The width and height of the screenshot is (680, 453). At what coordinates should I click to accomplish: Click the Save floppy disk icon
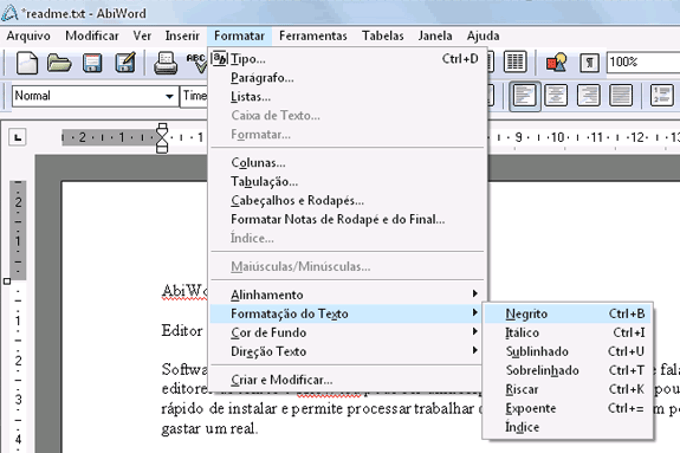[92, 63]
